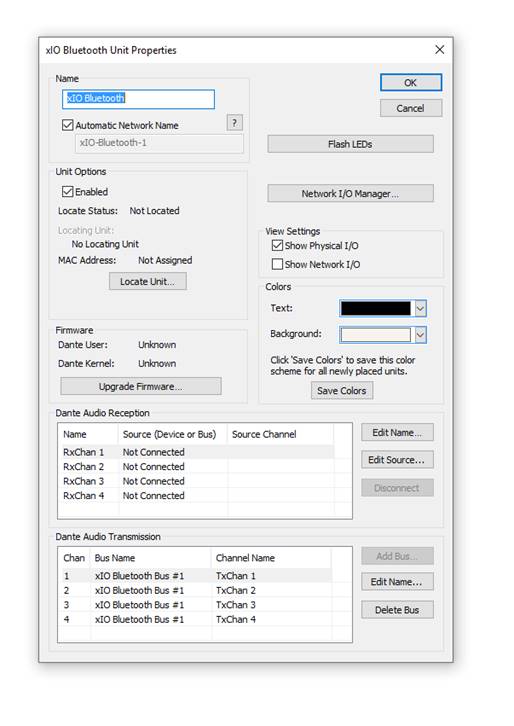
Task: Select the RxChan 2 row
Action: pos(198,467)
